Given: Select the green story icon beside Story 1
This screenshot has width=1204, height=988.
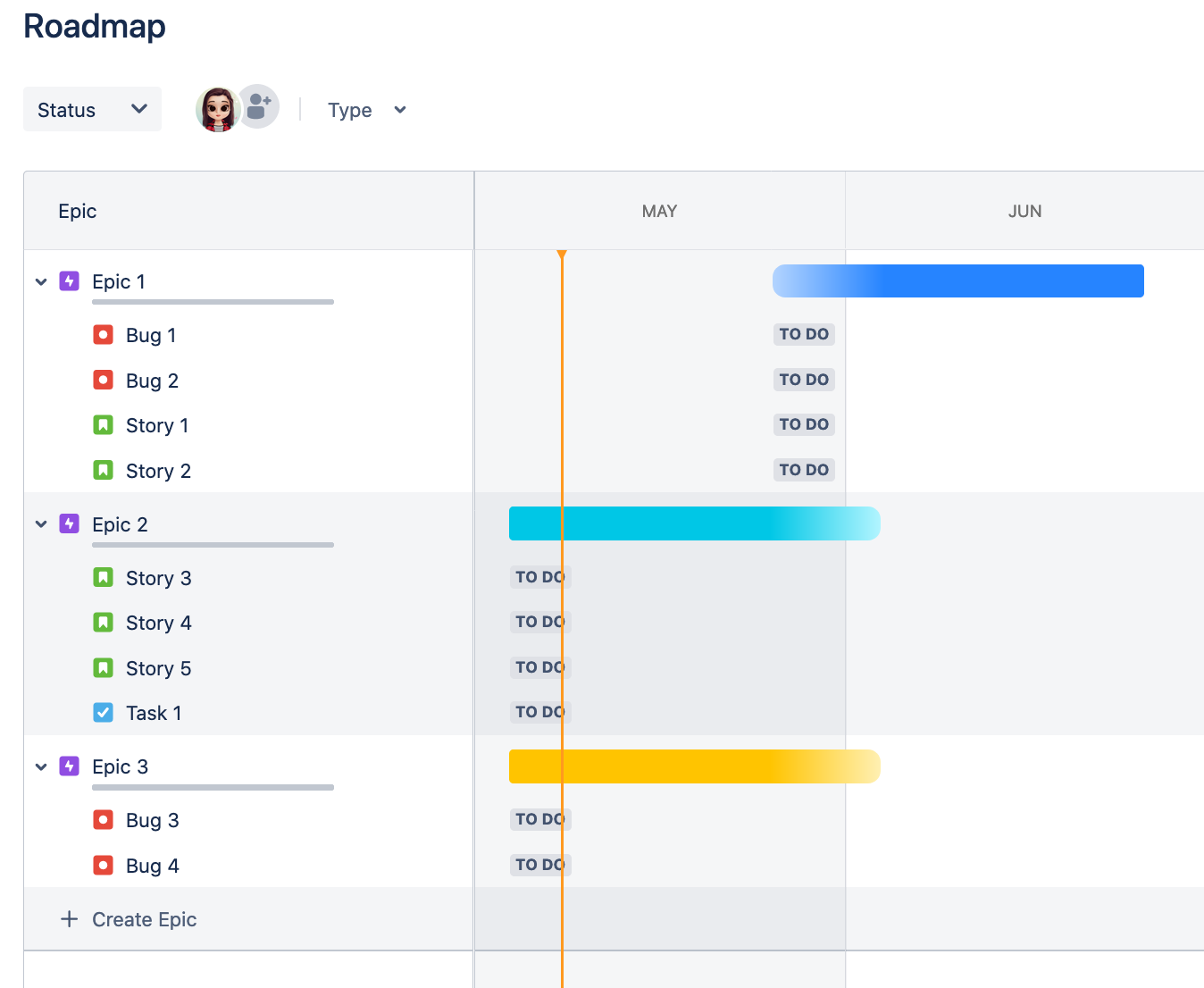Looking at the screenshot, I should (x=103, y=424).
